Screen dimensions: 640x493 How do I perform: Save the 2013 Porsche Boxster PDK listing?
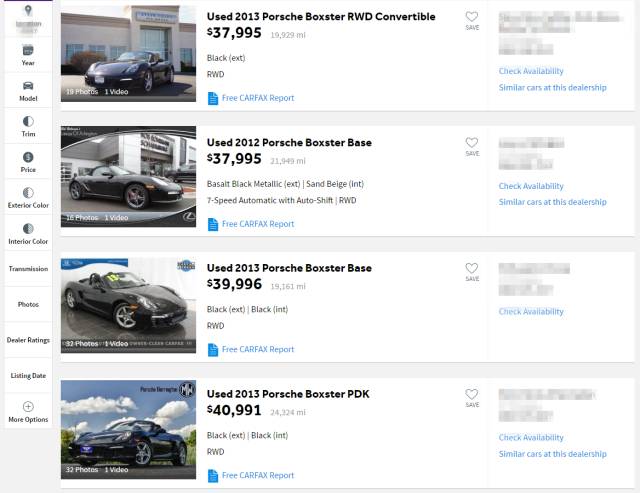coord(472,398)
